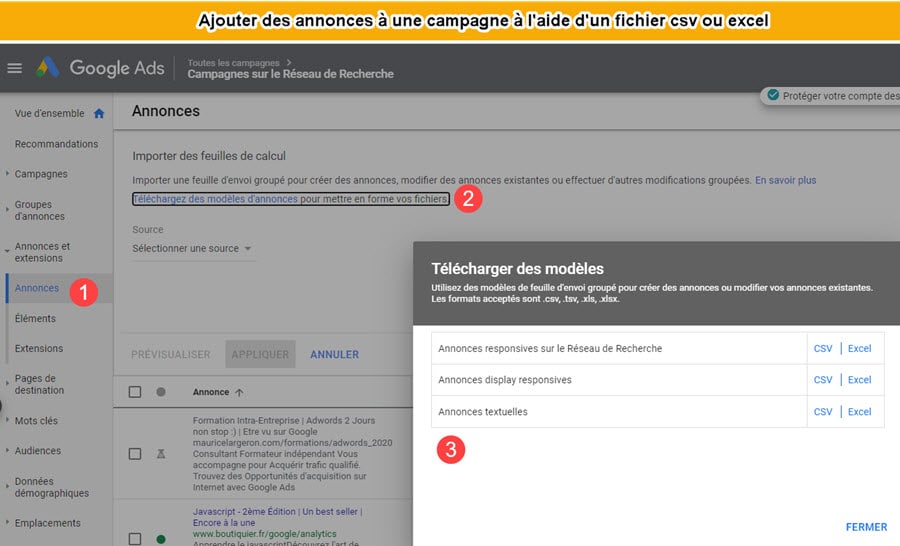This screenshot has height=546, width=900.
Task: Expand the Audiences sidebar section
Action: pos(7,451)
